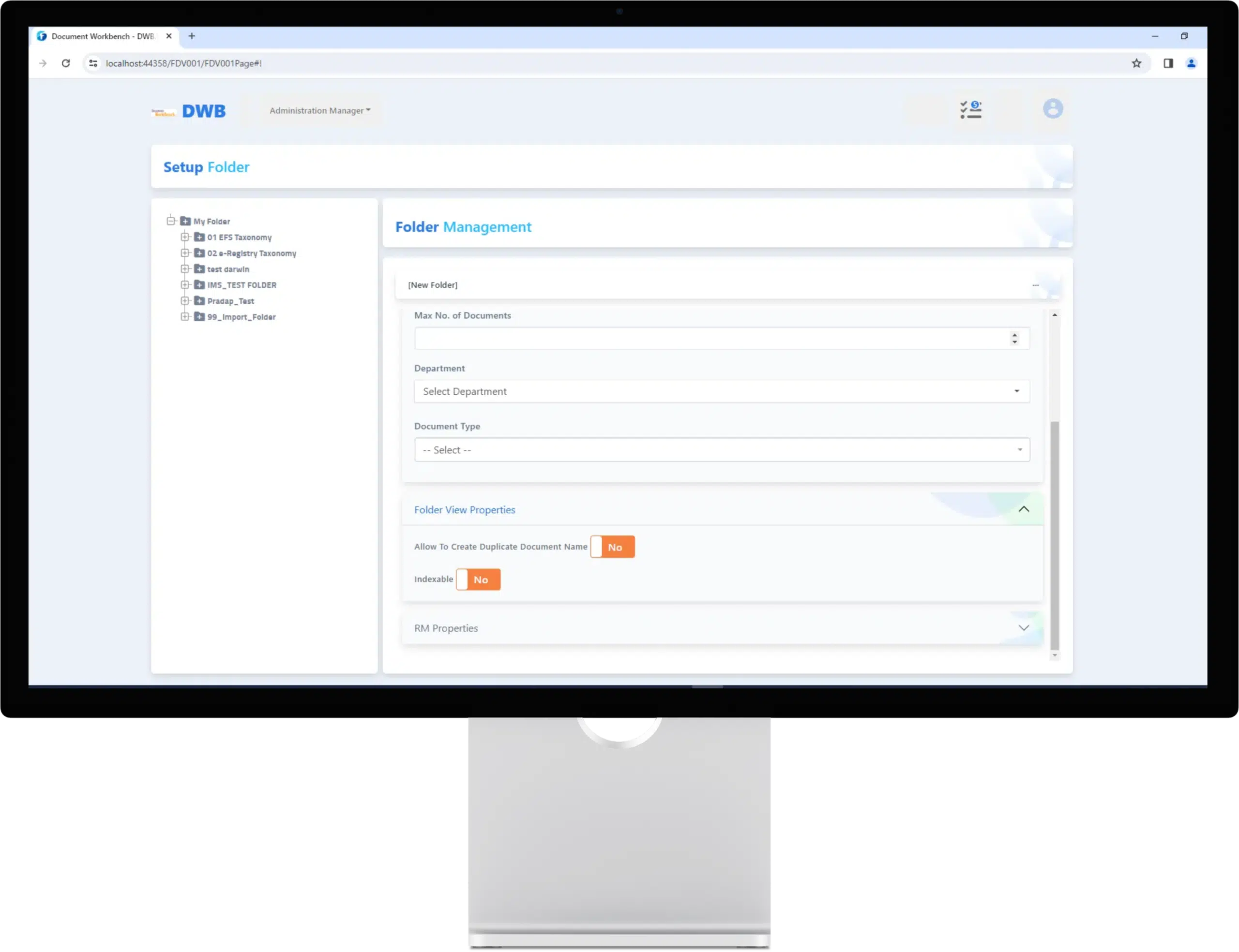Image resolution: width=1239 pixels, height=952 pixels.
Task: View site information icon in address bar
Action: 93,63
